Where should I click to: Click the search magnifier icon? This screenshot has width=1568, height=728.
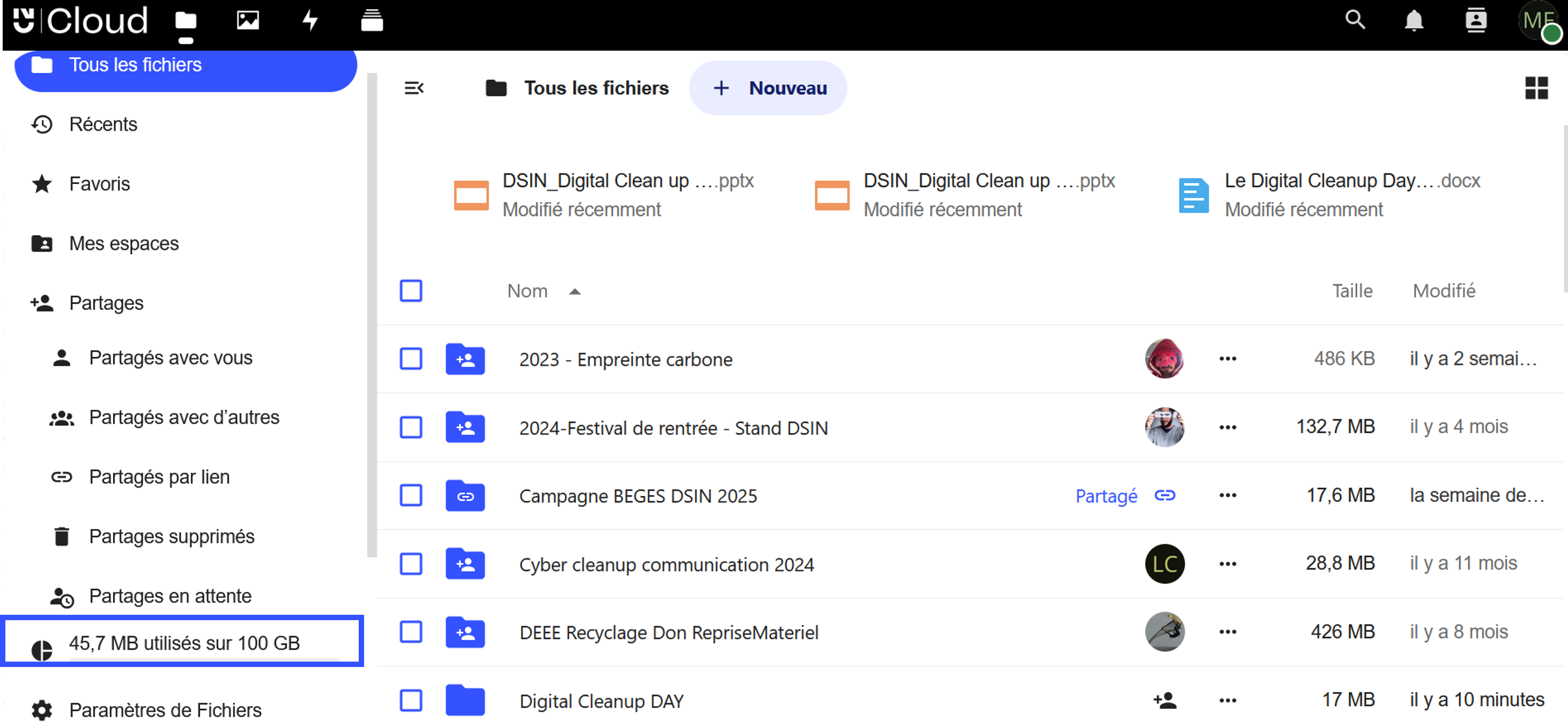click(x=1355, y=21)
